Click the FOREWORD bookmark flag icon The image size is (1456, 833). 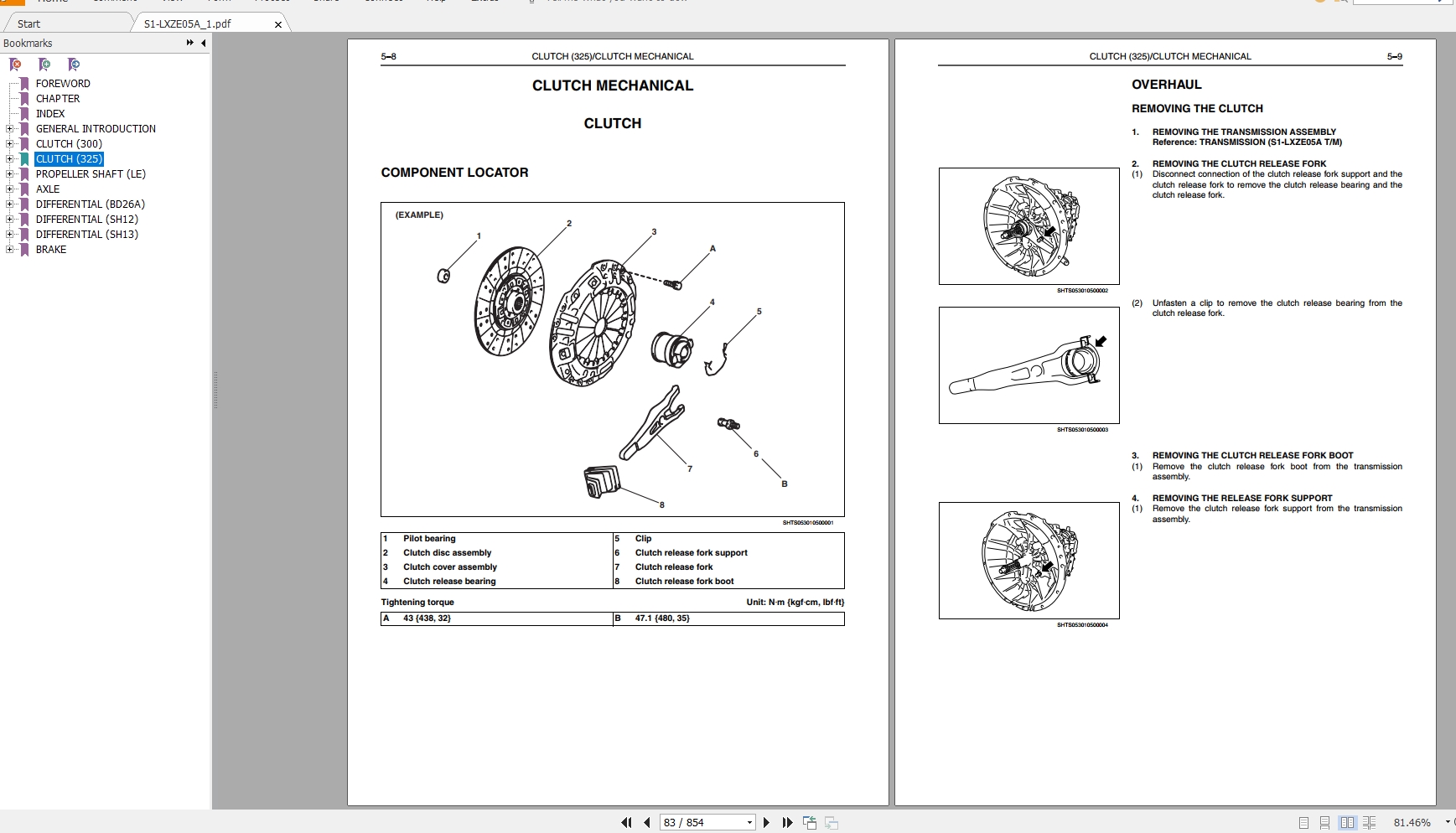click(x=24, y=84)
